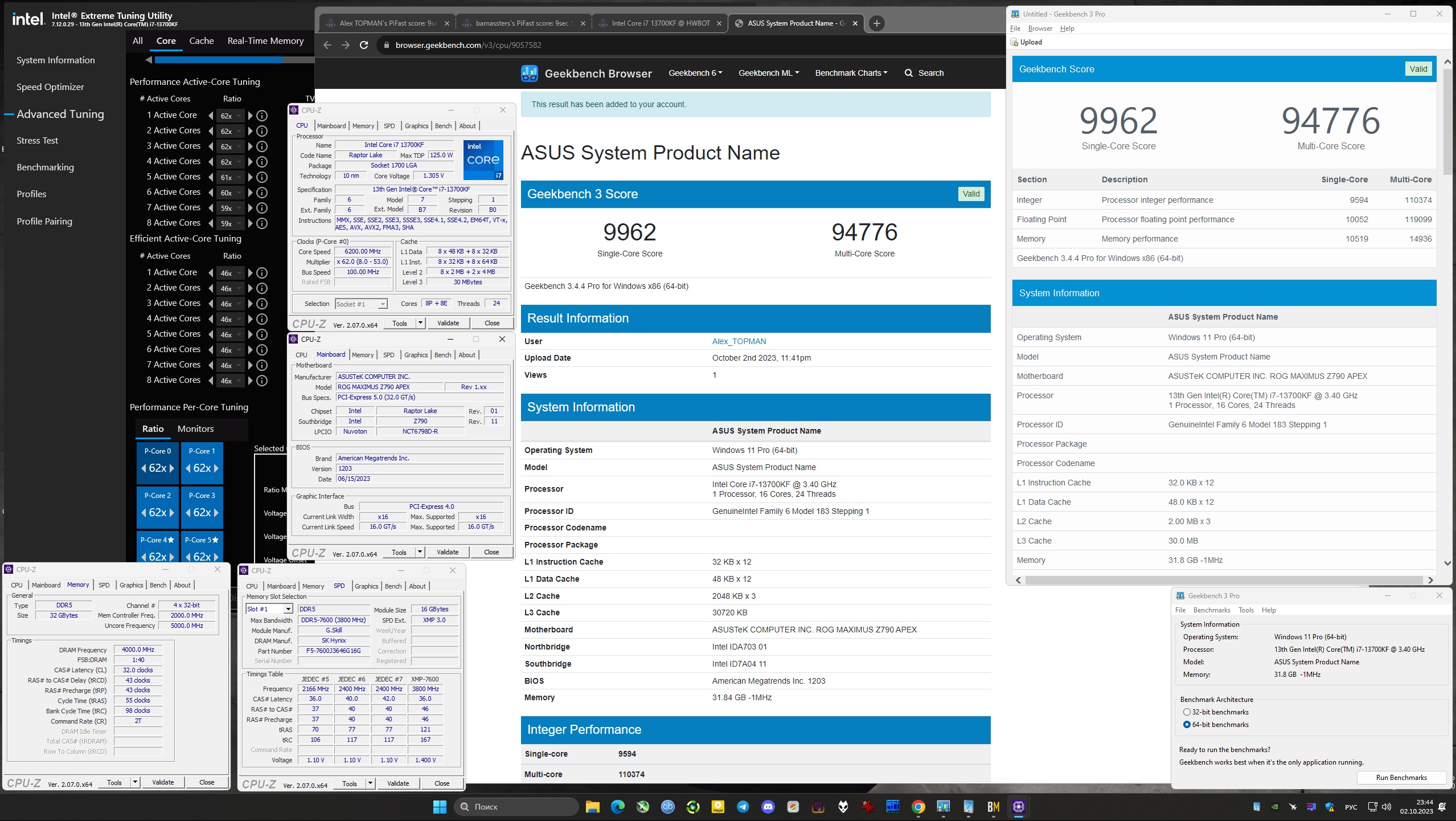This screenshot has width=1456, height=821.
Task: Open the Alex_TOPMAN user profile link
Action: [739, 341]
